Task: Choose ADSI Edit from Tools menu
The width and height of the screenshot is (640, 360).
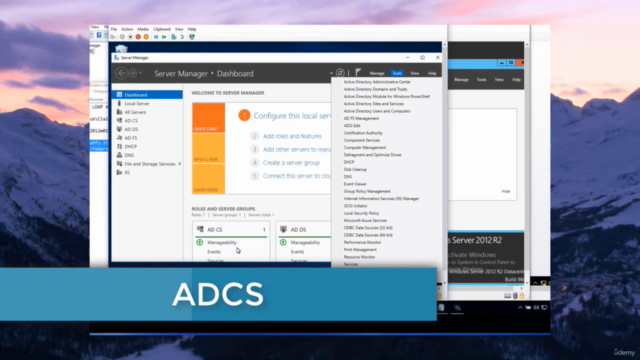Action: click(352, 126)
